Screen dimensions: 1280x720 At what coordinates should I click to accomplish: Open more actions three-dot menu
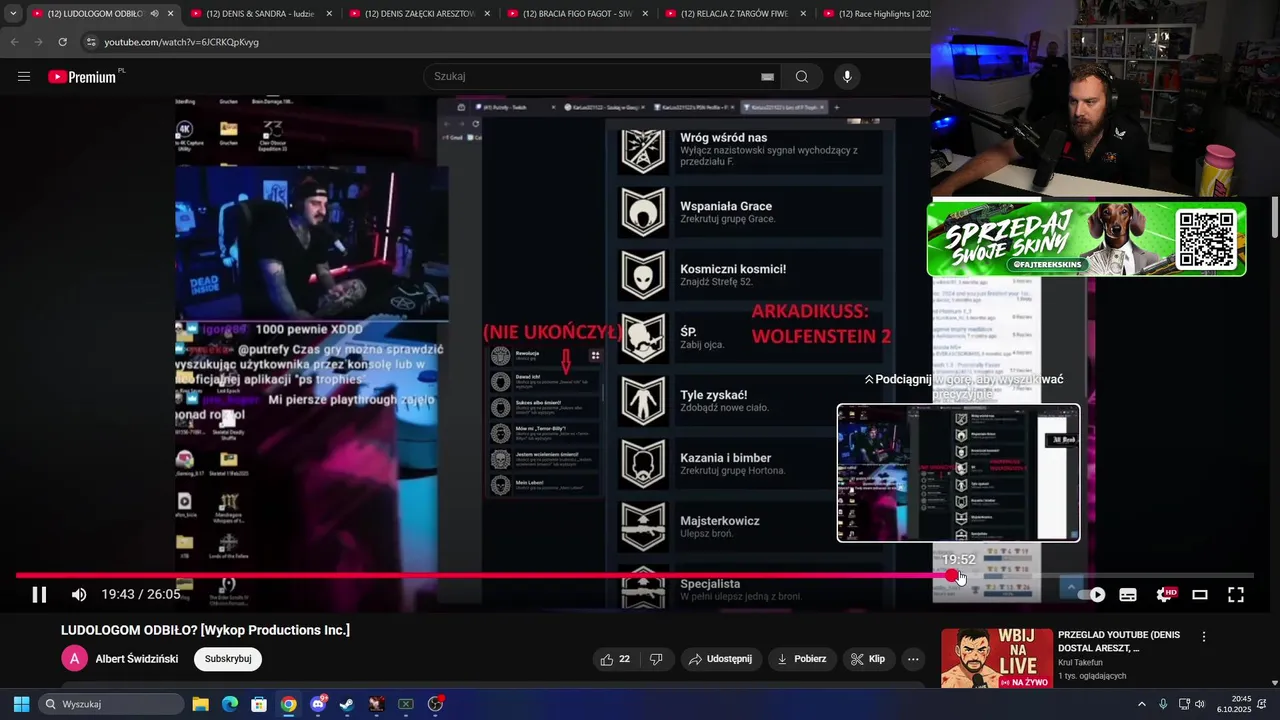913,659
